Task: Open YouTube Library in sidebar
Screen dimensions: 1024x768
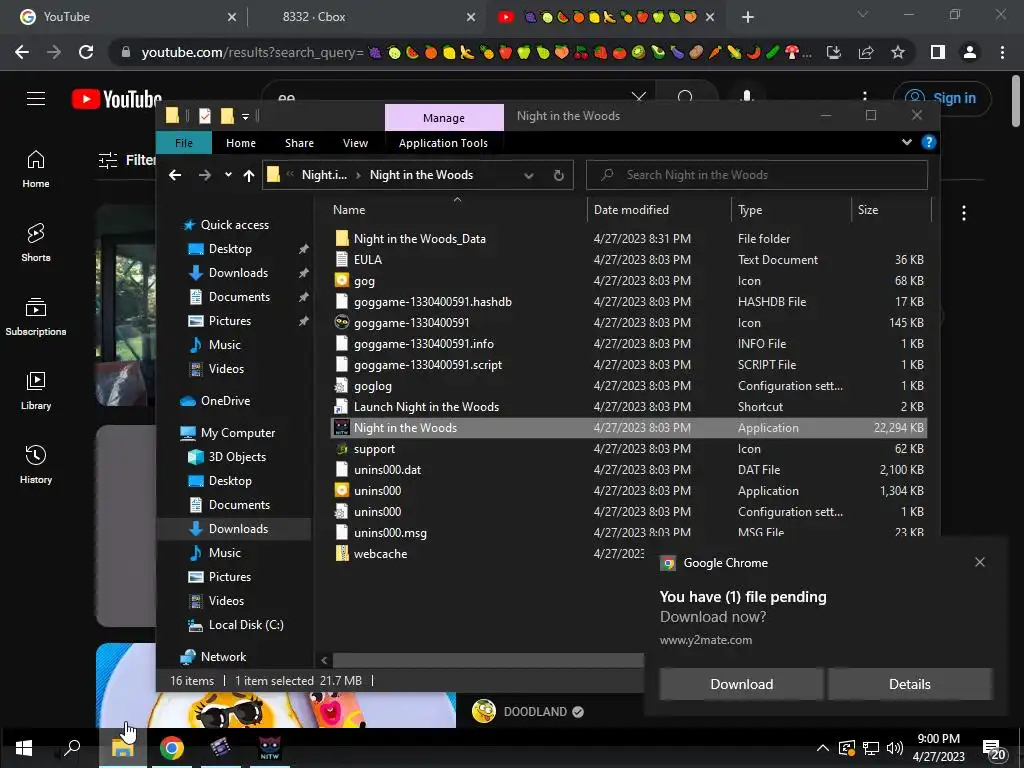Action: click(36, 391)
